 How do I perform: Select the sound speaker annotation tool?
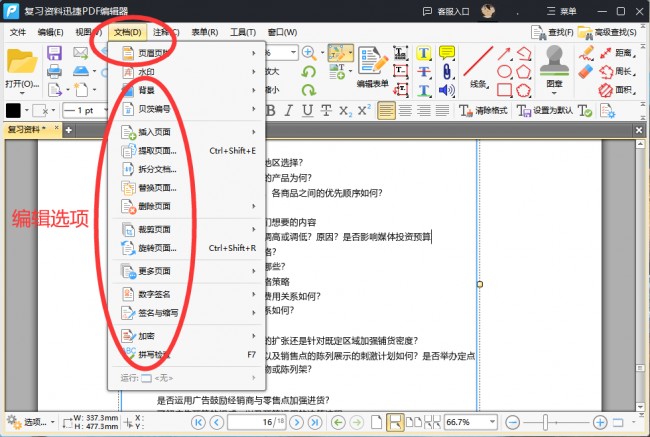(x=446, y=90)
